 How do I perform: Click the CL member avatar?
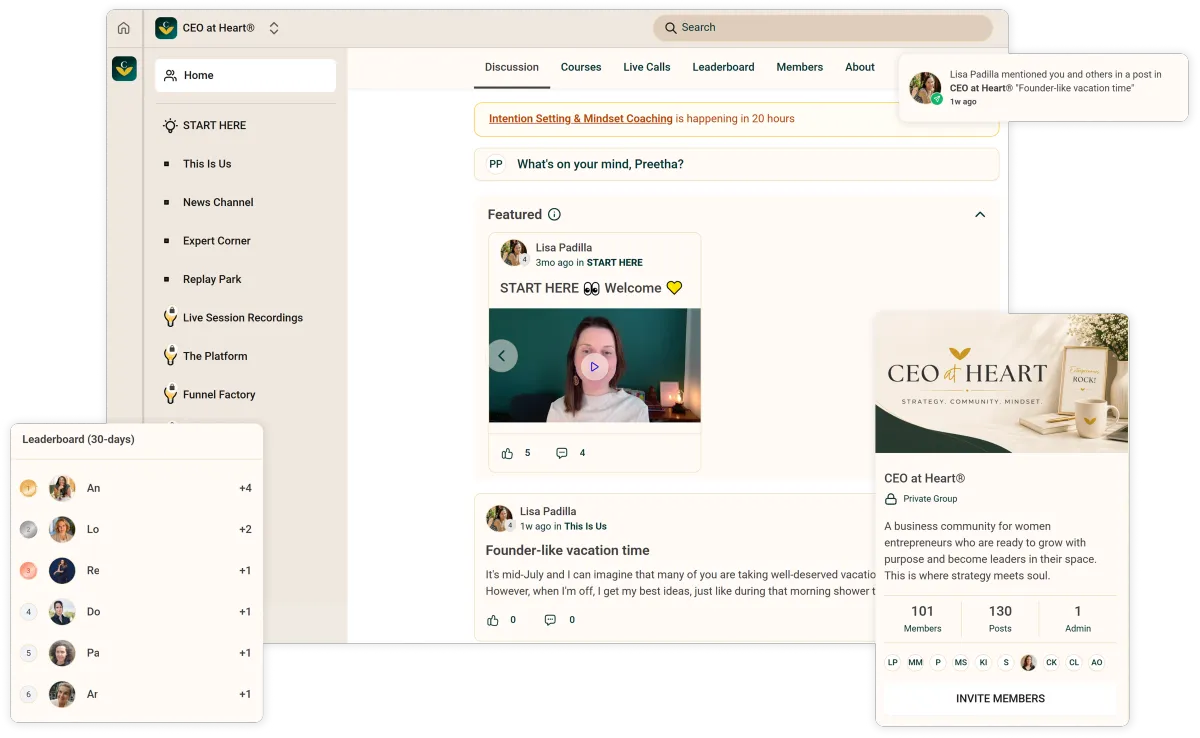pos(1074,662)
